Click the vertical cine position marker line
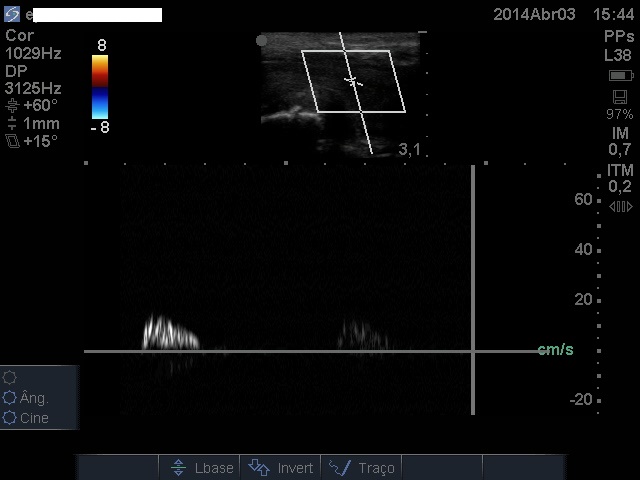 473,290
